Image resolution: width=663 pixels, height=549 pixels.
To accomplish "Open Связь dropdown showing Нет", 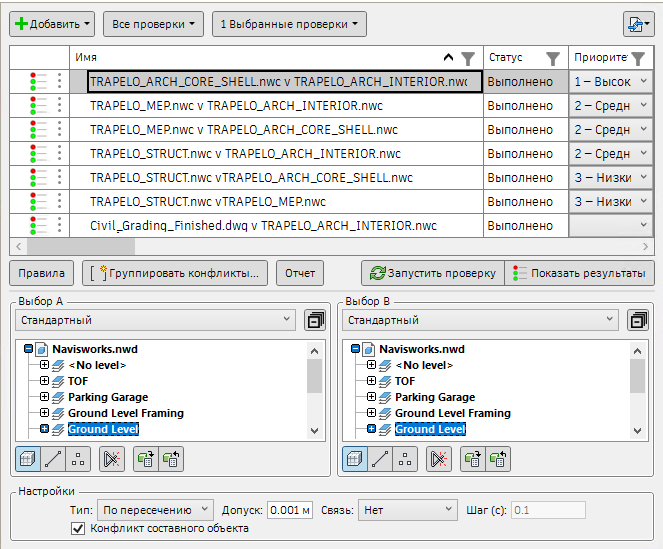I will (x=408, y=510).
